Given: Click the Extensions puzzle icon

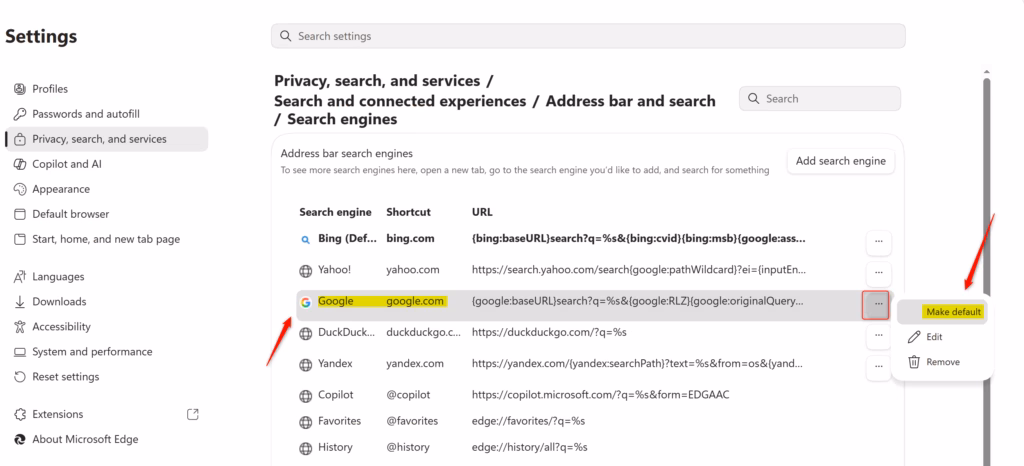Looking at the screenshot, I should 20,414.
